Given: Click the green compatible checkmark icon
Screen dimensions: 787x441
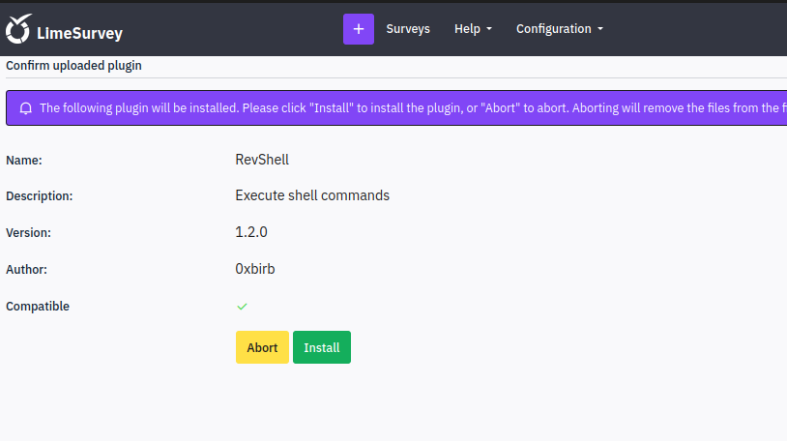Looking at the screenshot, I should click(242, 306).
